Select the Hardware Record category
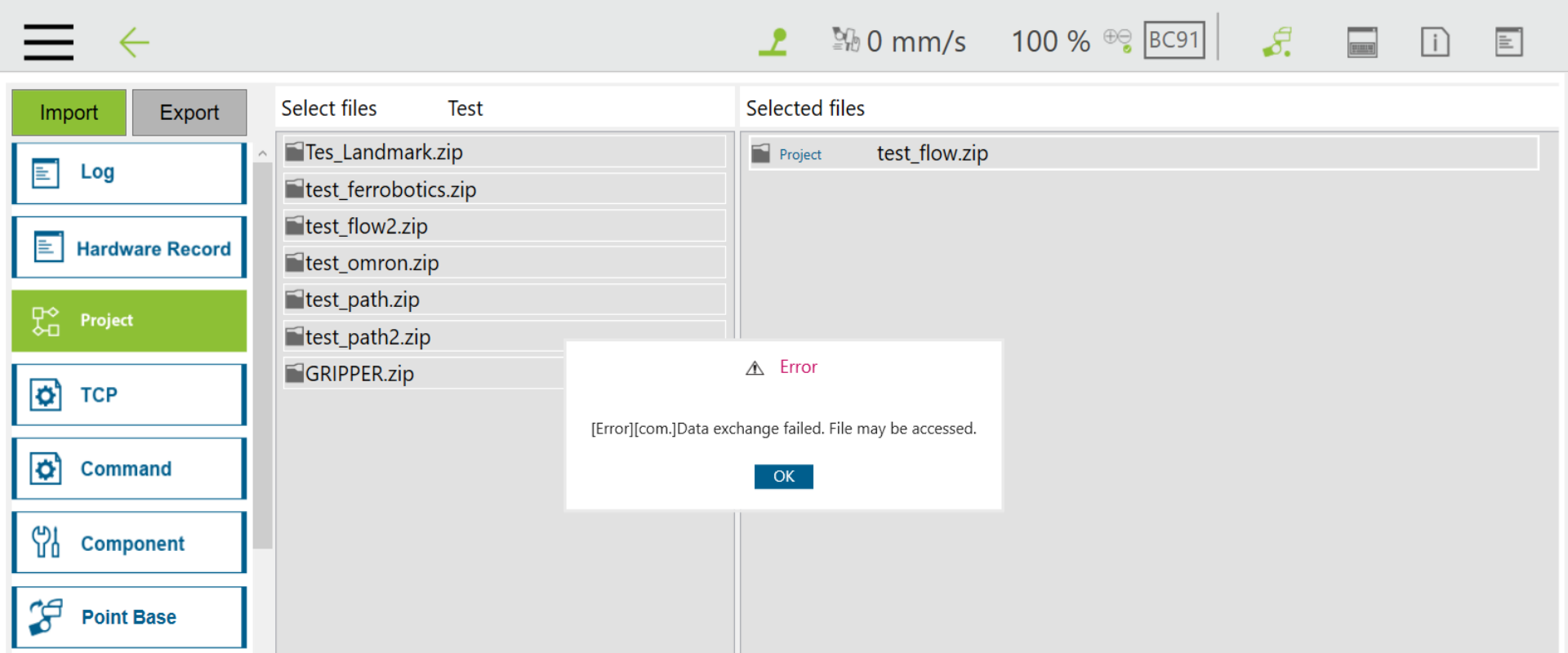1568x653 pixels. click(129, 247)
